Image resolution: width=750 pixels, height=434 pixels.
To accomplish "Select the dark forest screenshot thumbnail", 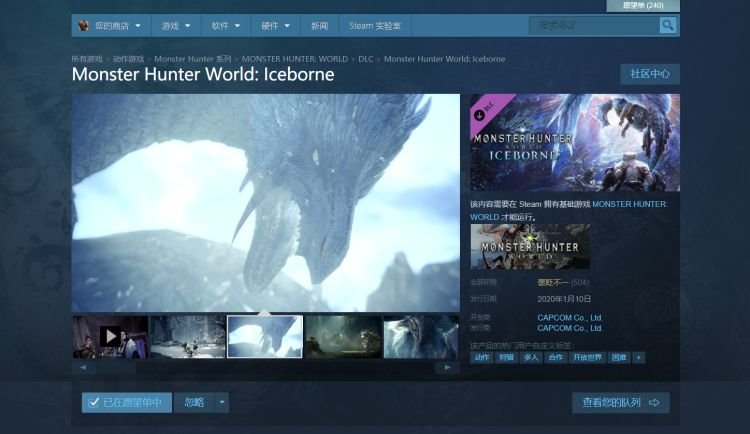I will click(343, 336).
